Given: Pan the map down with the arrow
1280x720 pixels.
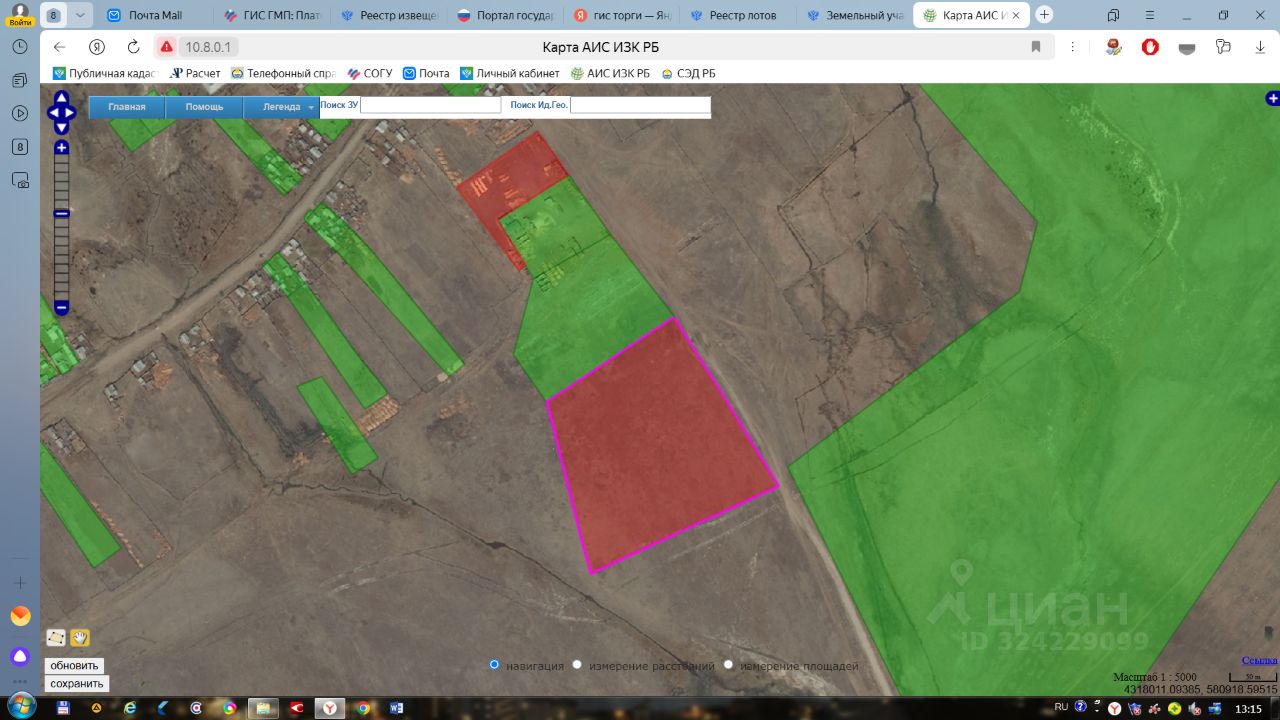Looking at the screenshot, I should coord(61,127).
